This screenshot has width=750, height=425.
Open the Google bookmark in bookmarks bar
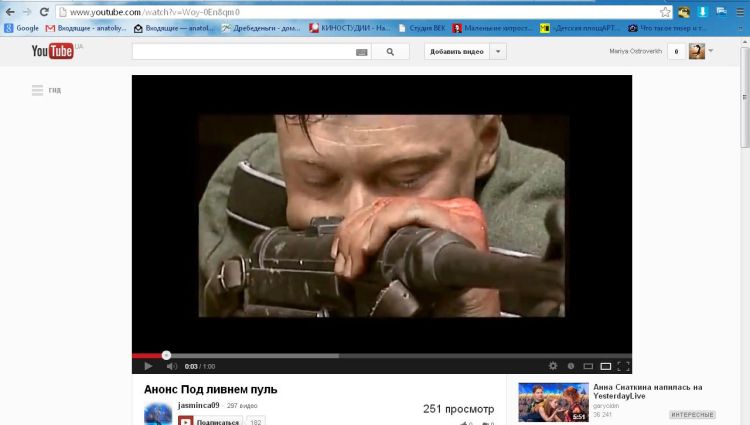[21, 28]
